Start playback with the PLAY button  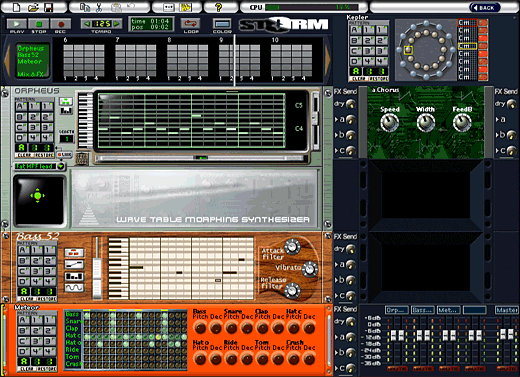16,24
